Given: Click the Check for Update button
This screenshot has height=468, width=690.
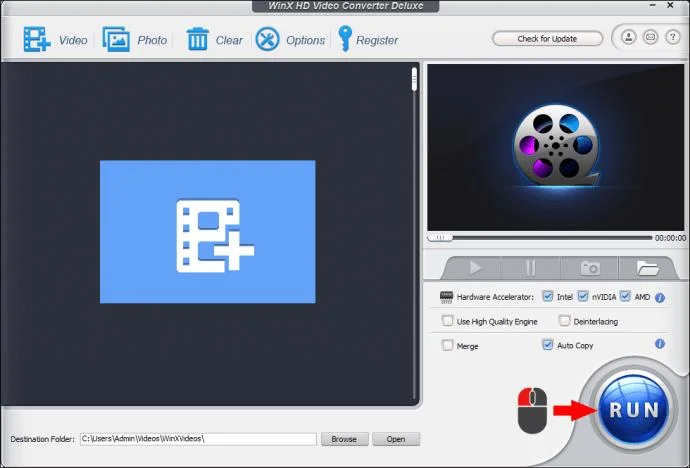Looking at the screenshot, I should coord(547,39).
